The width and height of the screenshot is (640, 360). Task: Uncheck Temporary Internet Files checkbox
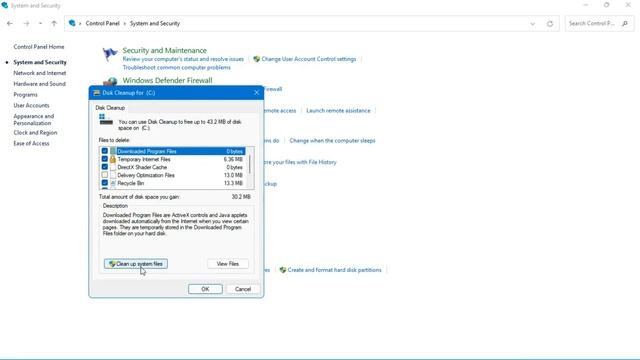pyautogui.click(x=105, y=159)
